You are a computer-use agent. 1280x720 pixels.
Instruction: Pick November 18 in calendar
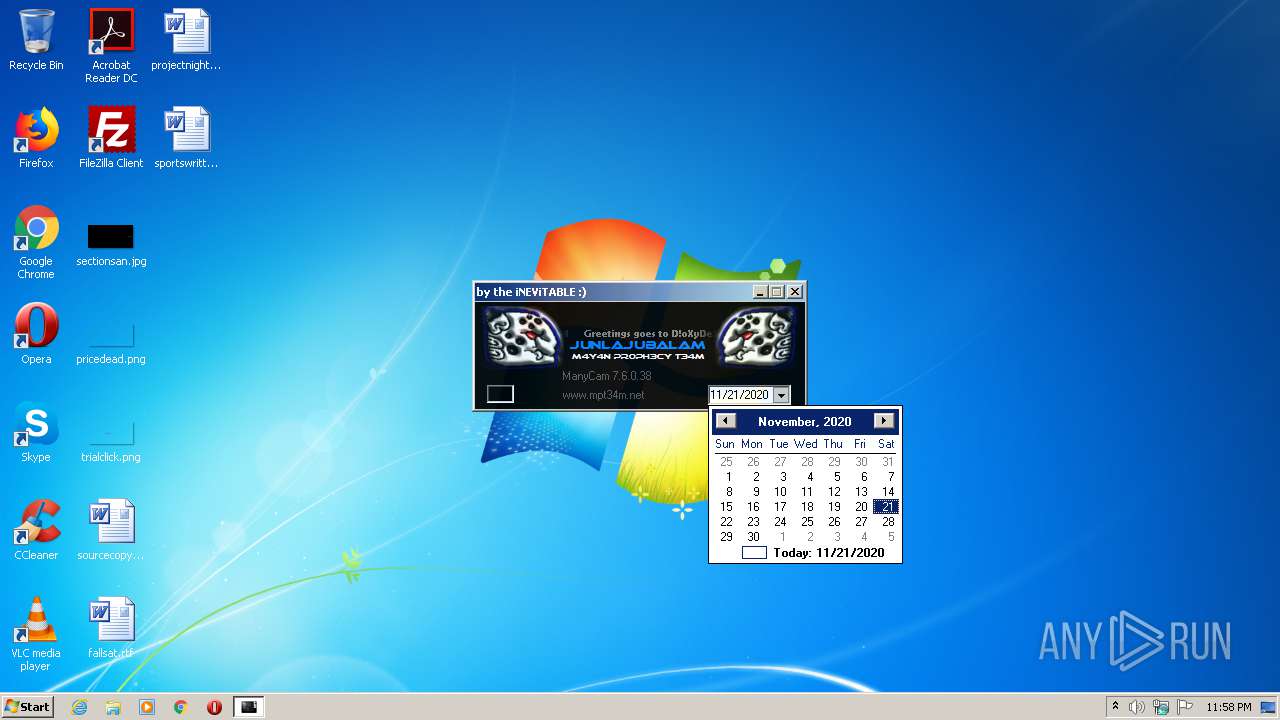tap(807, 507)
